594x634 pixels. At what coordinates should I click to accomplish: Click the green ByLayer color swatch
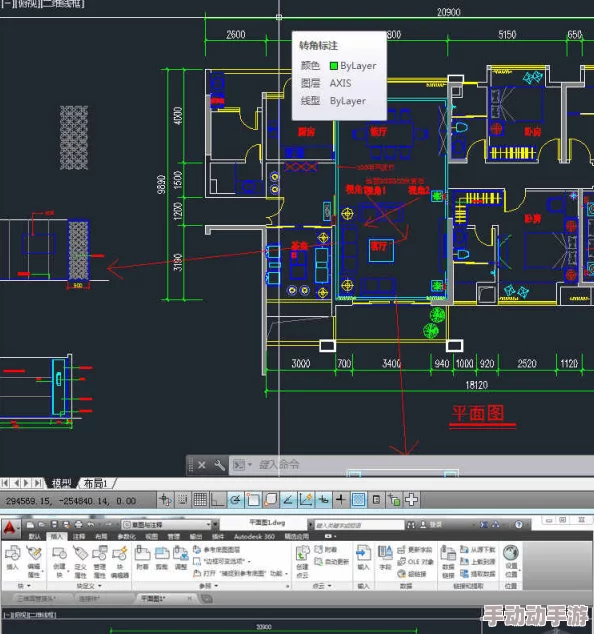pyautogui.click(x=334, y=66)
